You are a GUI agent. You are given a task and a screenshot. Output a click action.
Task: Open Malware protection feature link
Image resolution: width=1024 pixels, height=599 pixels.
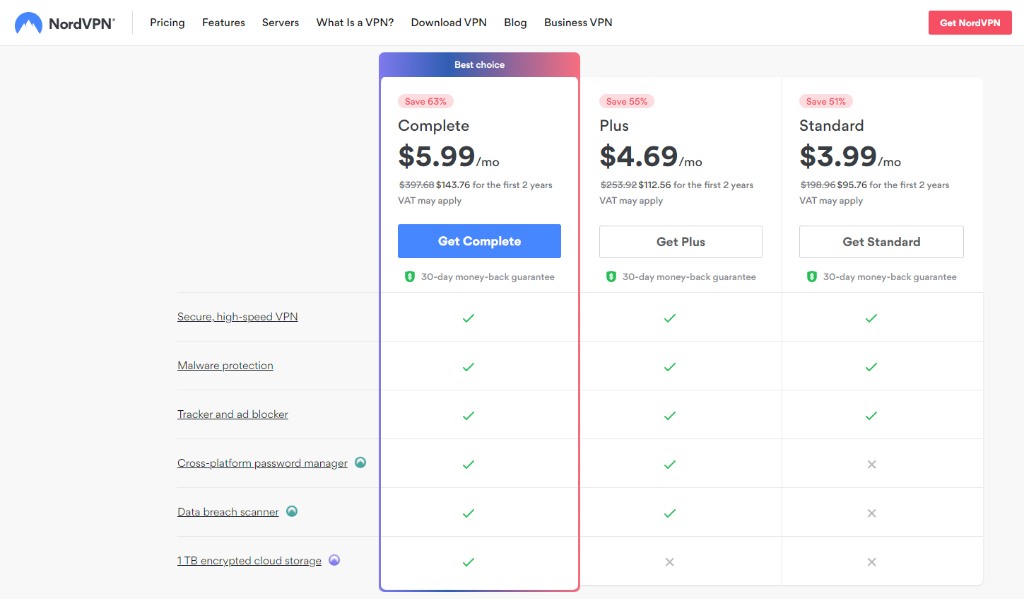225,366
